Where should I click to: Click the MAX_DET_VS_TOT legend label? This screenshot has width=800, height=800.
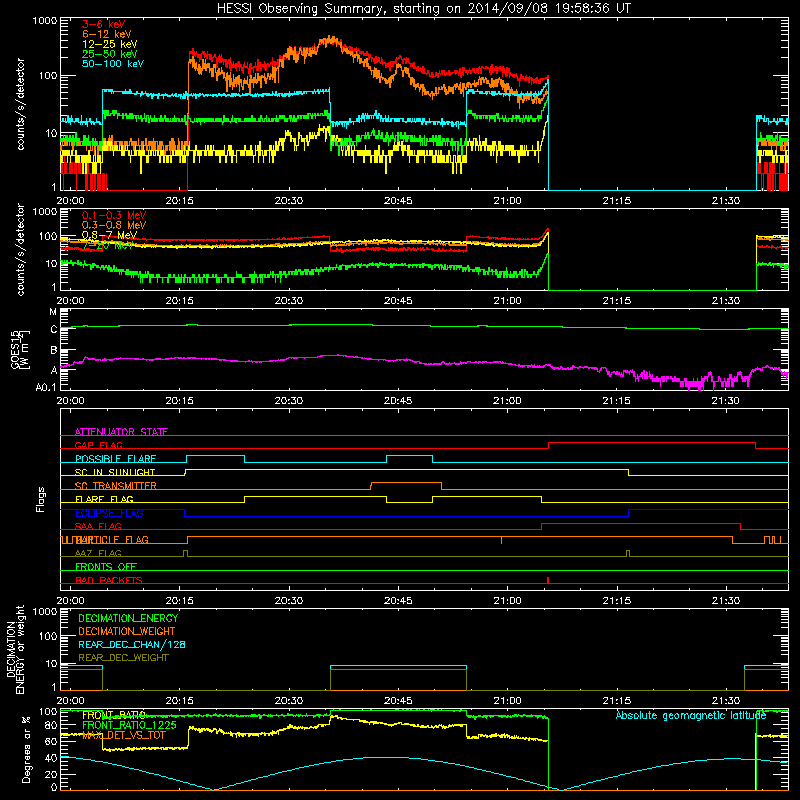coord(124,735)
